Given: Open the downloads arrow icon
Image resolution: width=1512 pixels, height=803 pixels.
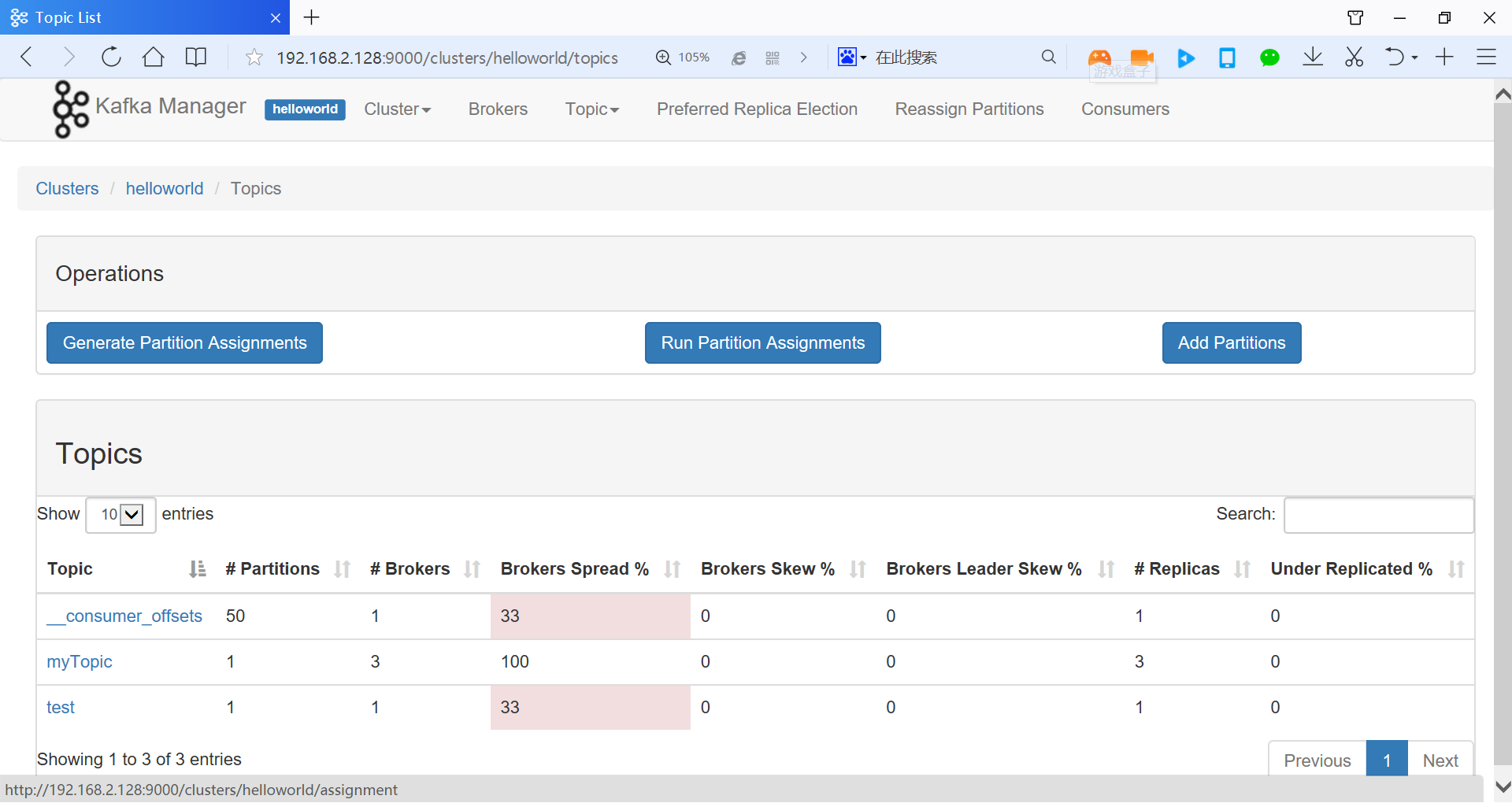Looking at the screenshot, I should click(x=1312, y=57).
